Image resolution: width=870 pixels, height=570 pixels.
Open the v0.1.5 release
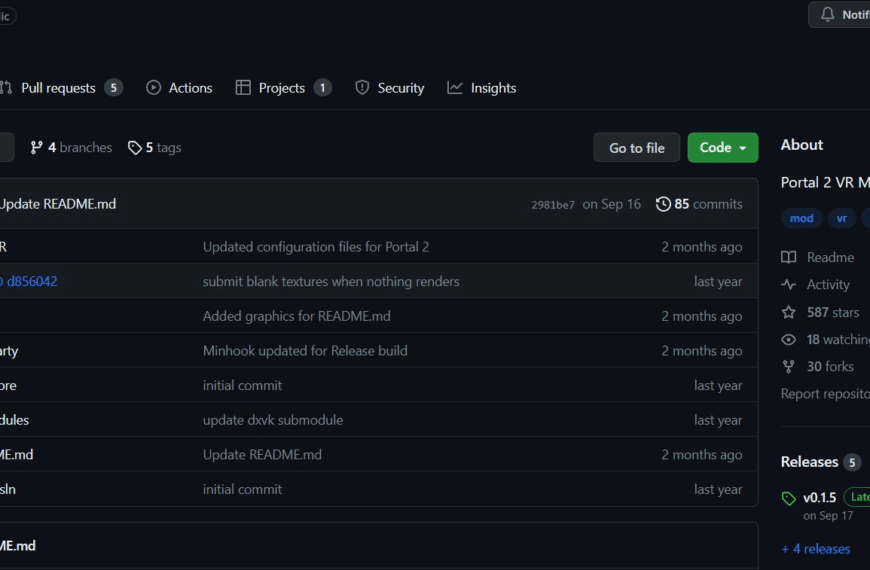819,497
